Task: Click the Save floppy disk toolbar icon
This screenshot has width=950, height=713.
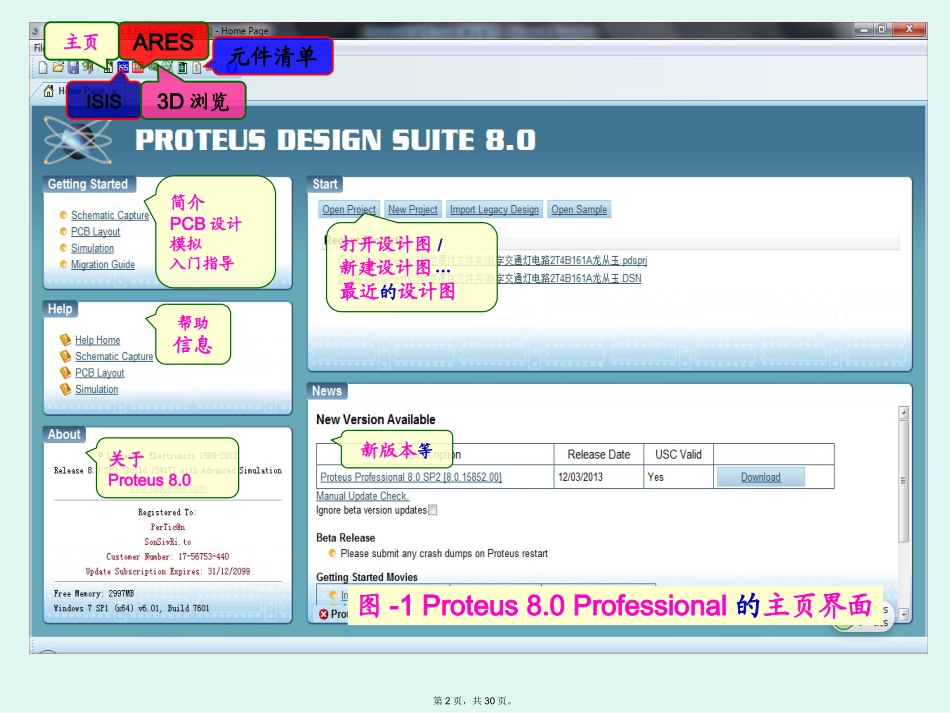Action: [73, 67]
